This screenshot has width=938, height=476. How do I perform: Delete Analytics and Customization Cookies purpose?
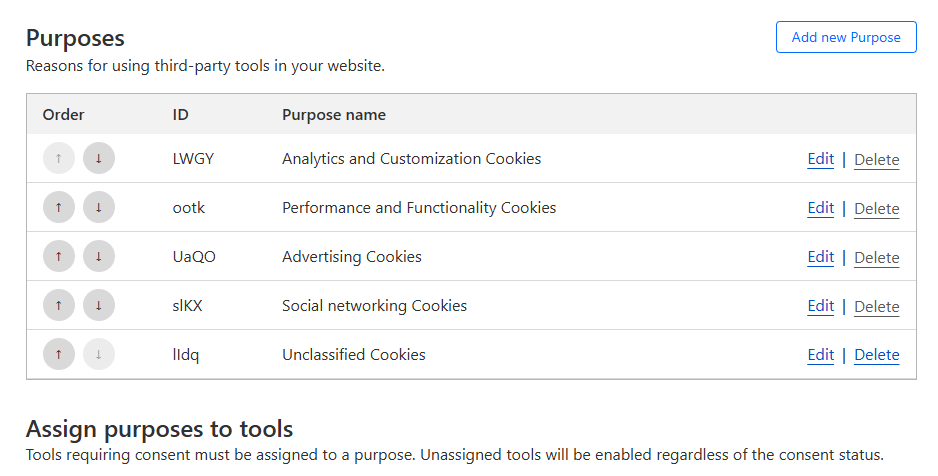[x=876, y=160]
